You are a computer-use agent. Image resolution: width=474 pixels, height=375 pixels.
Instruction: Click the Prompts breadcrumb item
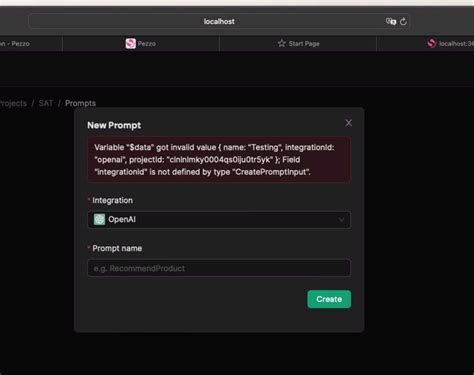pos(80,103)
